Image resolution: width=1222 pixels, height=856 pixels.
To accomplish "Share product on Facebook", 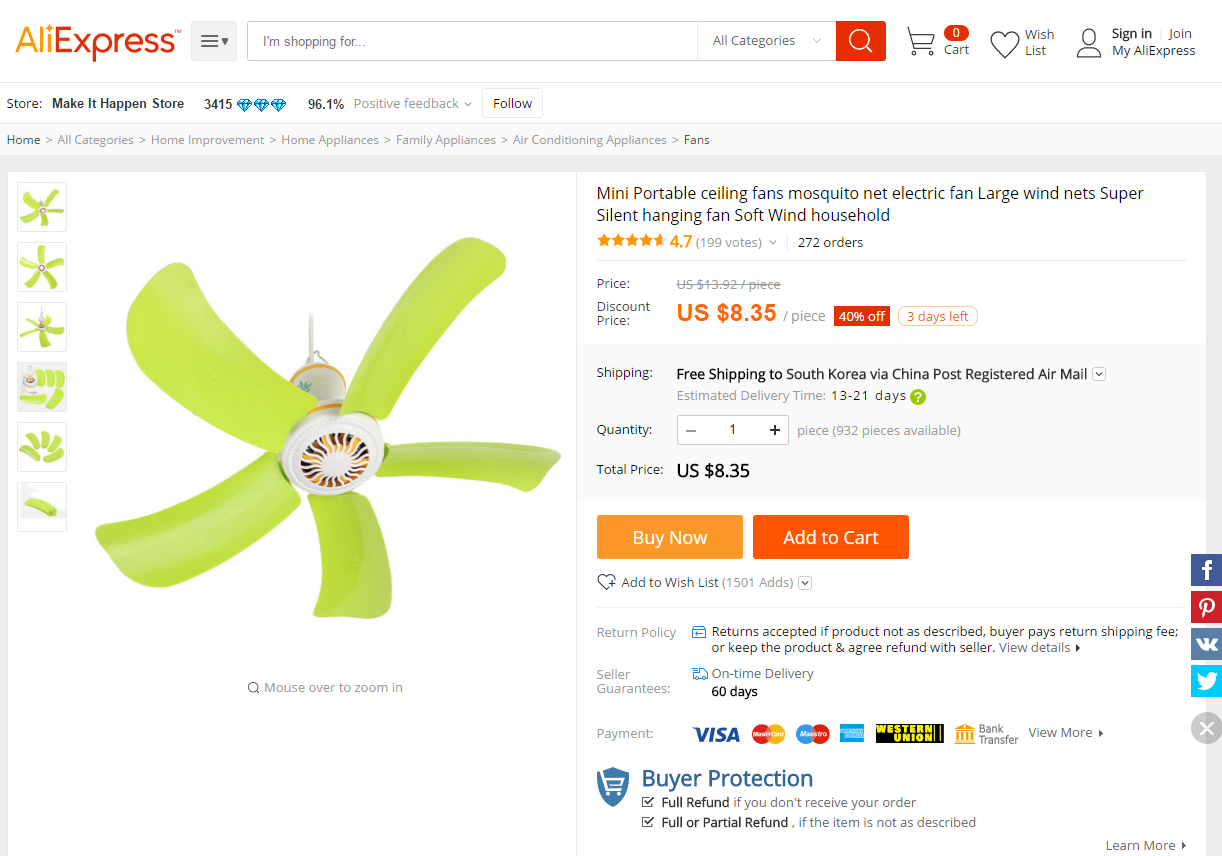I will (x=1206, y=570).
